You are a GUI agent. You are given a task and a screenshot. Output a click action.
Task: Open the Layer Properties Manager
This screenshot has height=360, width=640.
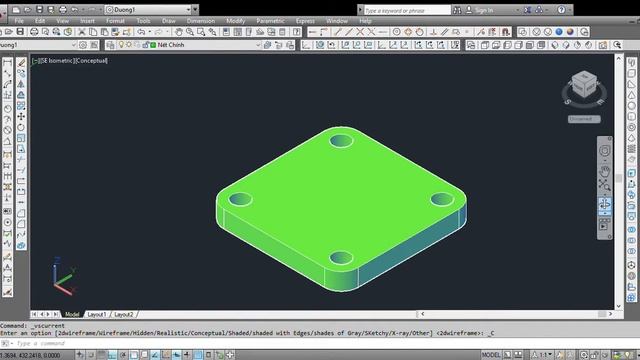pyautogui.click(x=110, y=45)
